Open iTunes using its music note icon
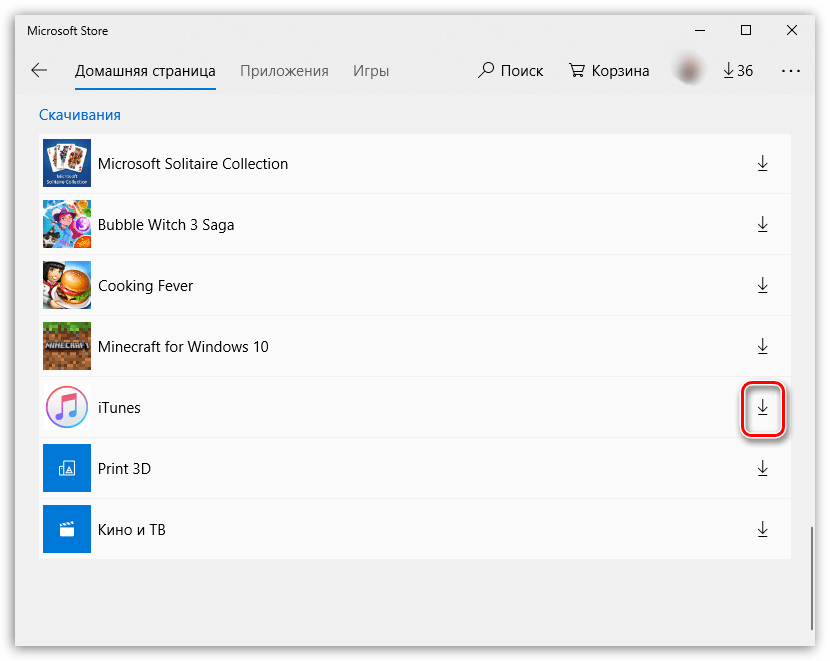 [66, 407]
